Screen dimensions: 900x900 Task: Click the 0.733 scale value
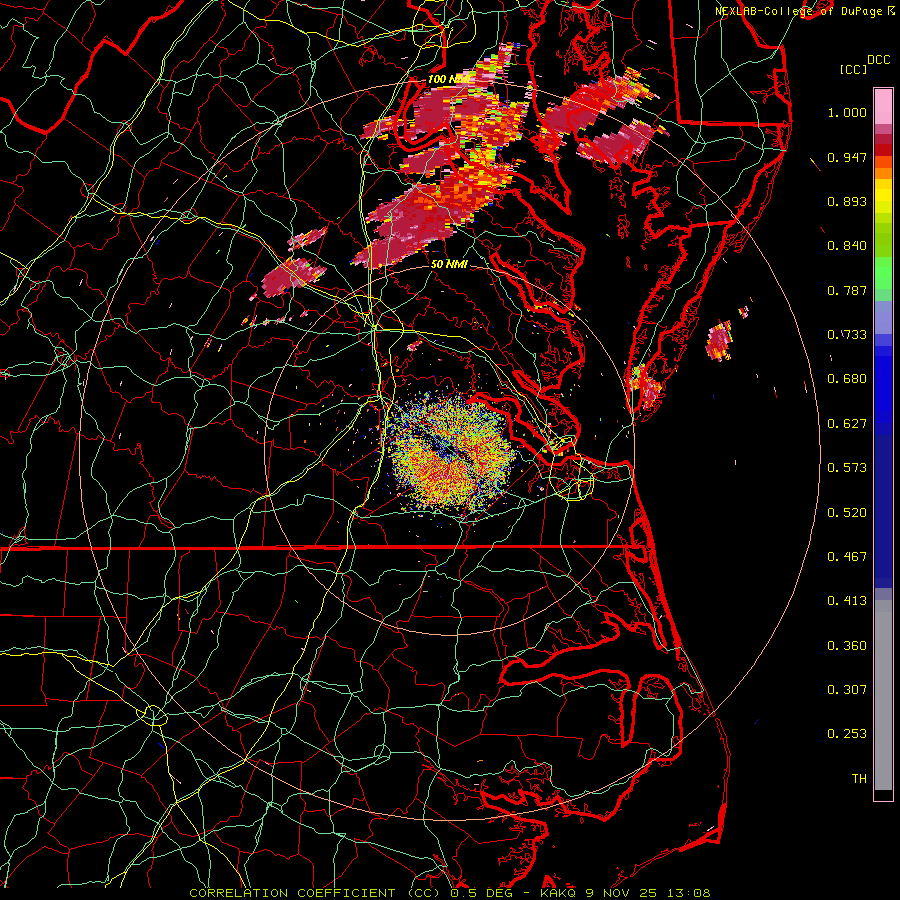(x=847, y=335)
